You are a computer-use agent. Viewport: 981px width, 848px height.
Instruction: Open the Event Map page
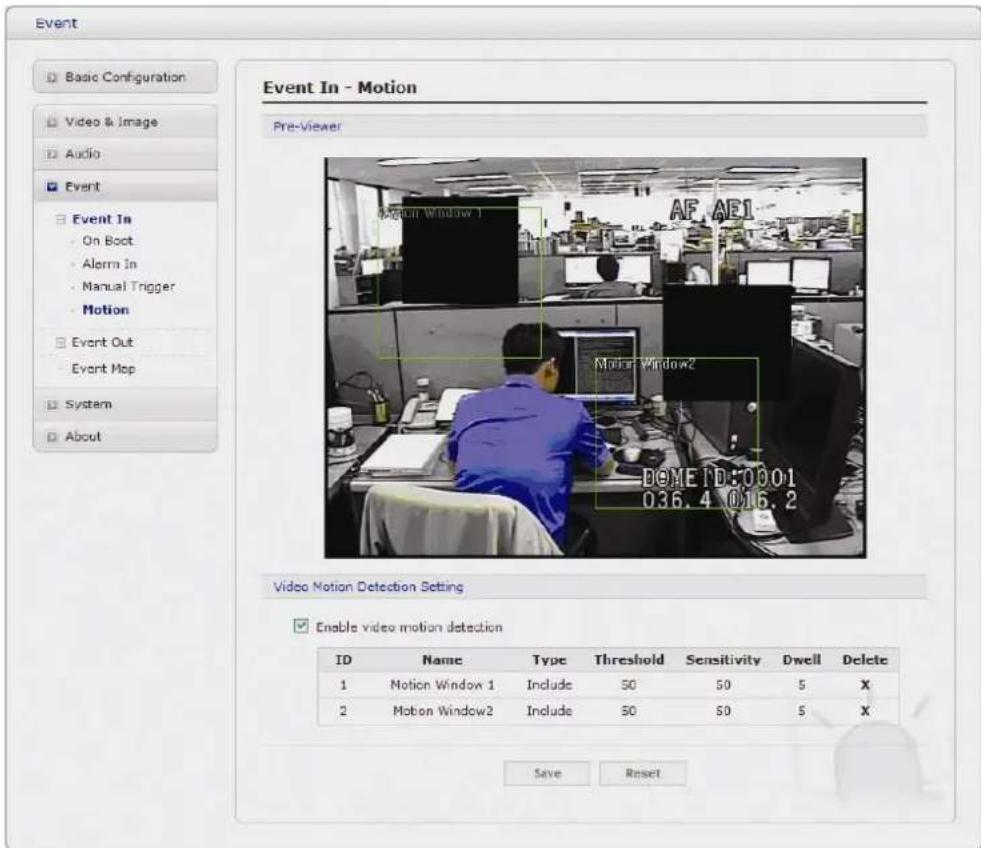pos(103,369)
